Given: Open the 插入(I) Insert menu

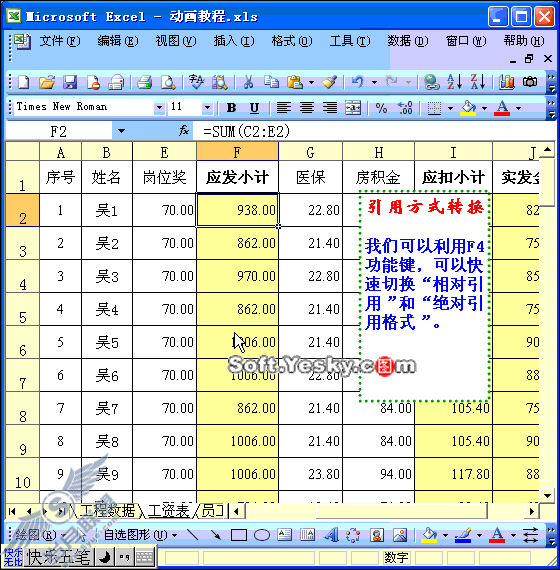Looking at the screenshot, I should [234, 41].
